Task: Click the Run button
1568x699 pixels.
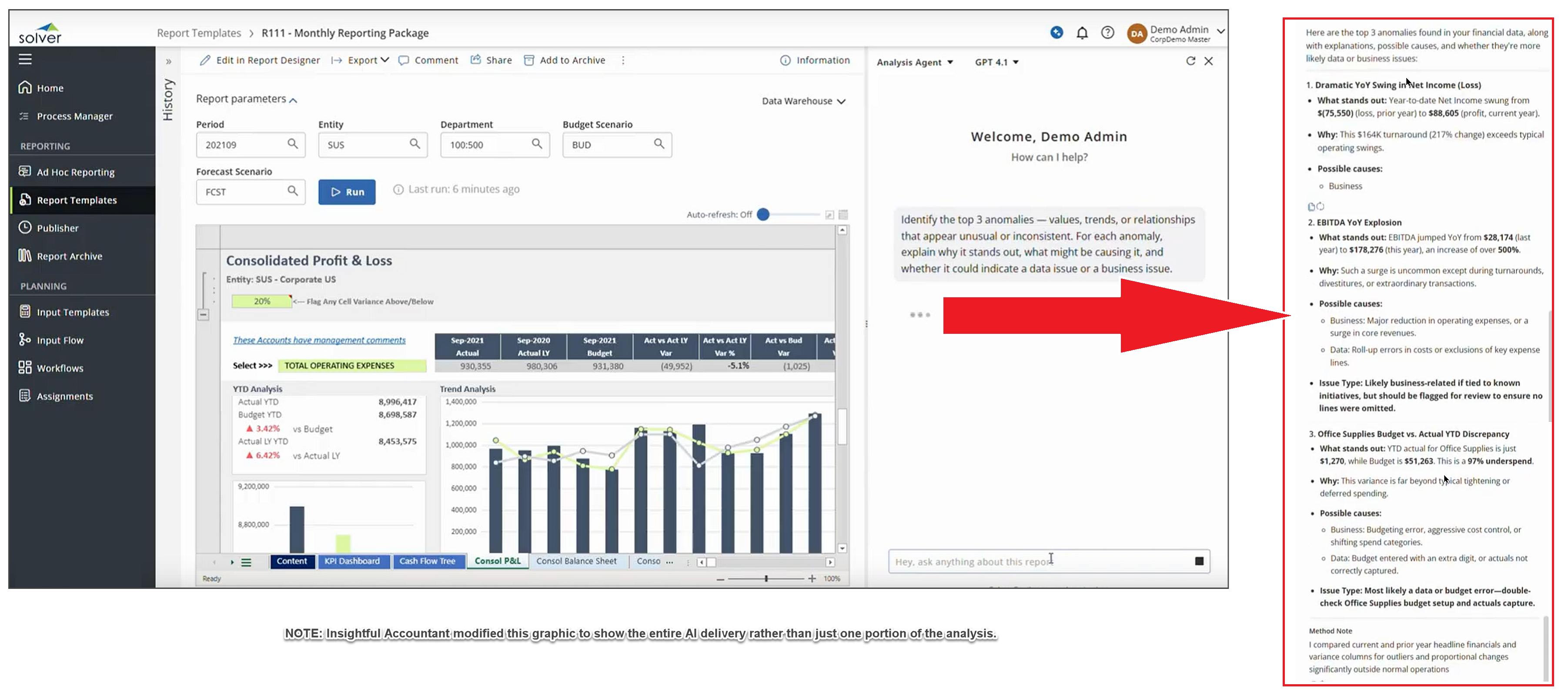Action: tap(347, 192)
